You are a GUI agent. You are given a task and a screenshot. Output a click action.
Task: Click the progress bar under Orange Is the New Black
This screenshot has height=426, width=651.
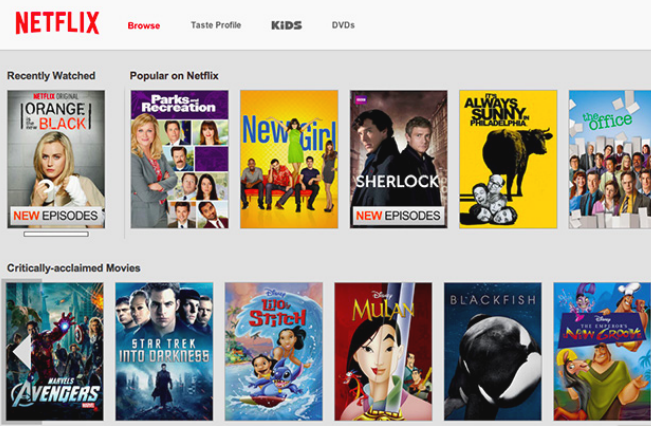coord(56,234)
